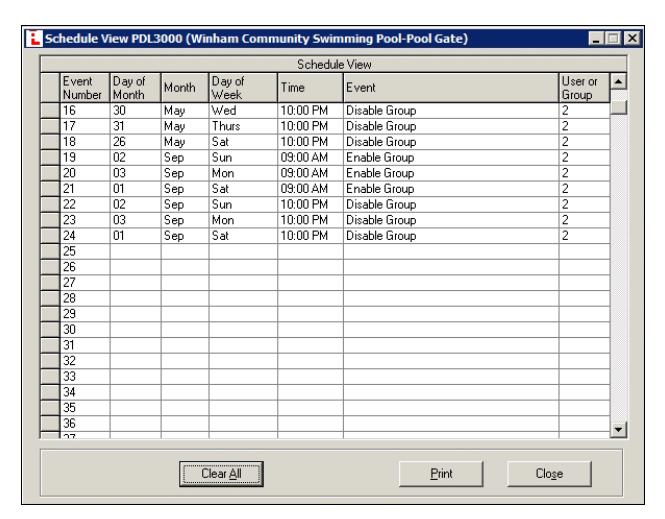665x519 pixels.
Task: Click day of month 03 in row 20
Action: pyautogui.click(x=135, y=173)
